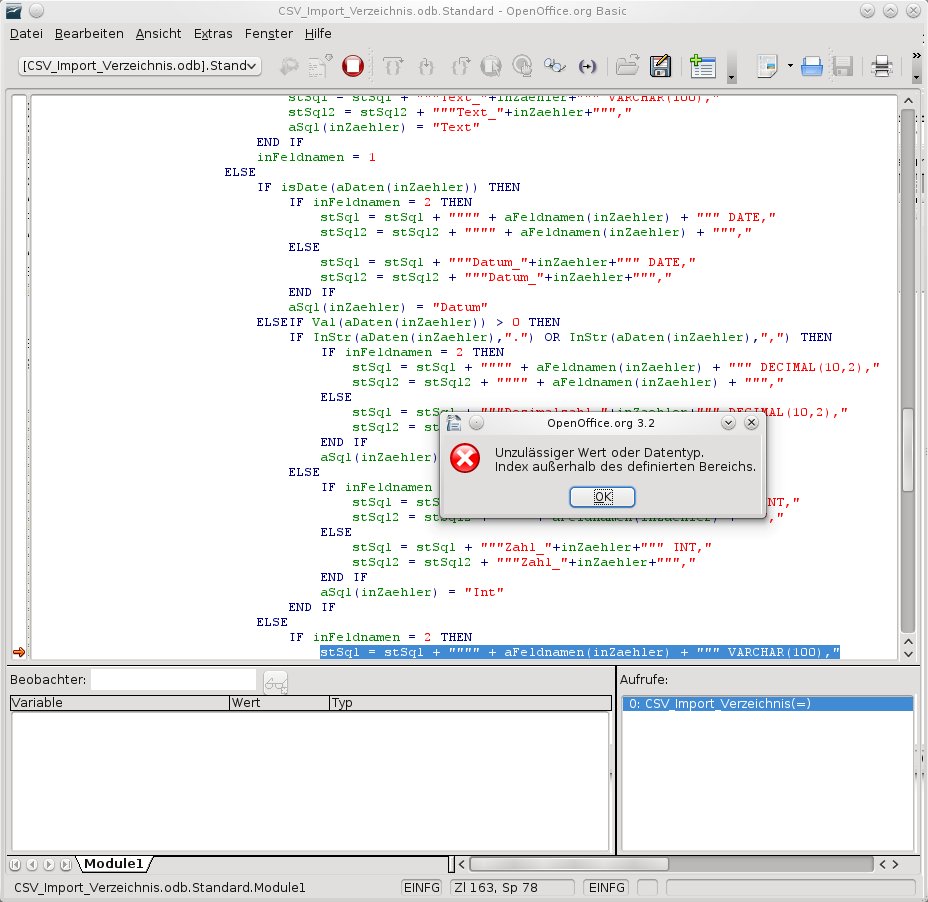Switch to the Module1 tab
The height and width of the screenshot is (902, 928).
(113, 863)
